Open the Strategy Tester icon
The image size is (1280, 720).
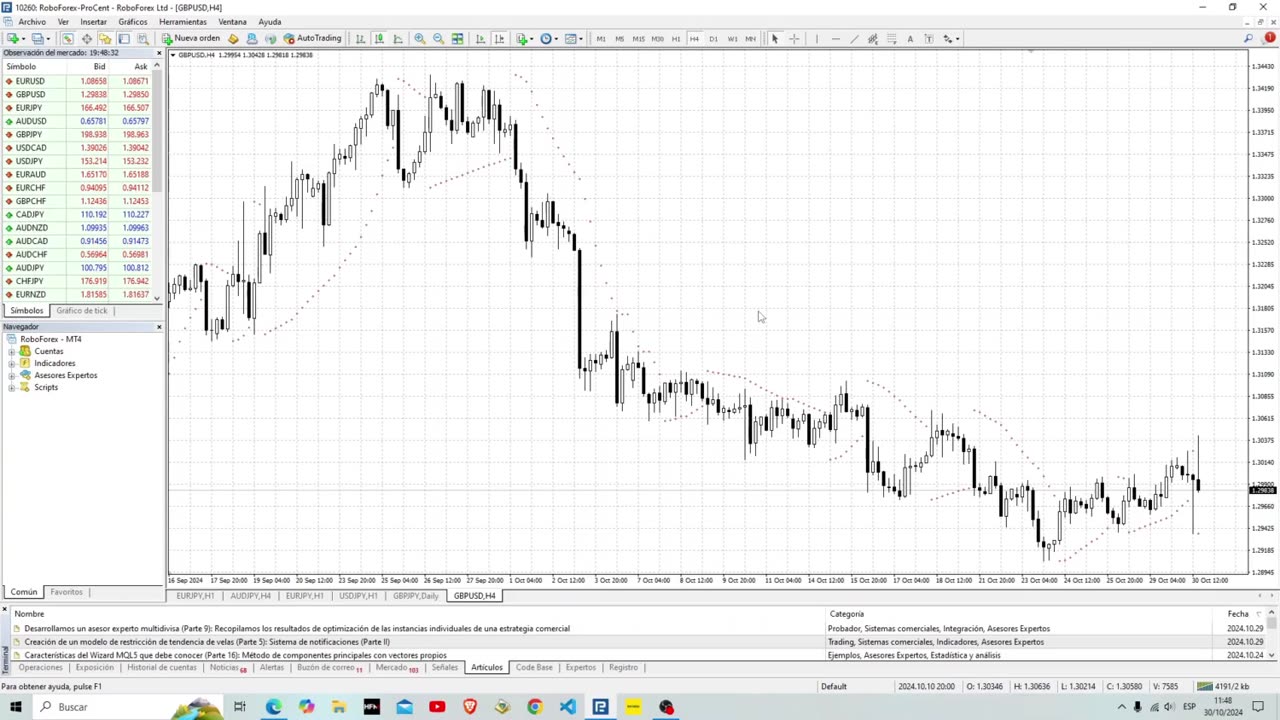[143, 38]
